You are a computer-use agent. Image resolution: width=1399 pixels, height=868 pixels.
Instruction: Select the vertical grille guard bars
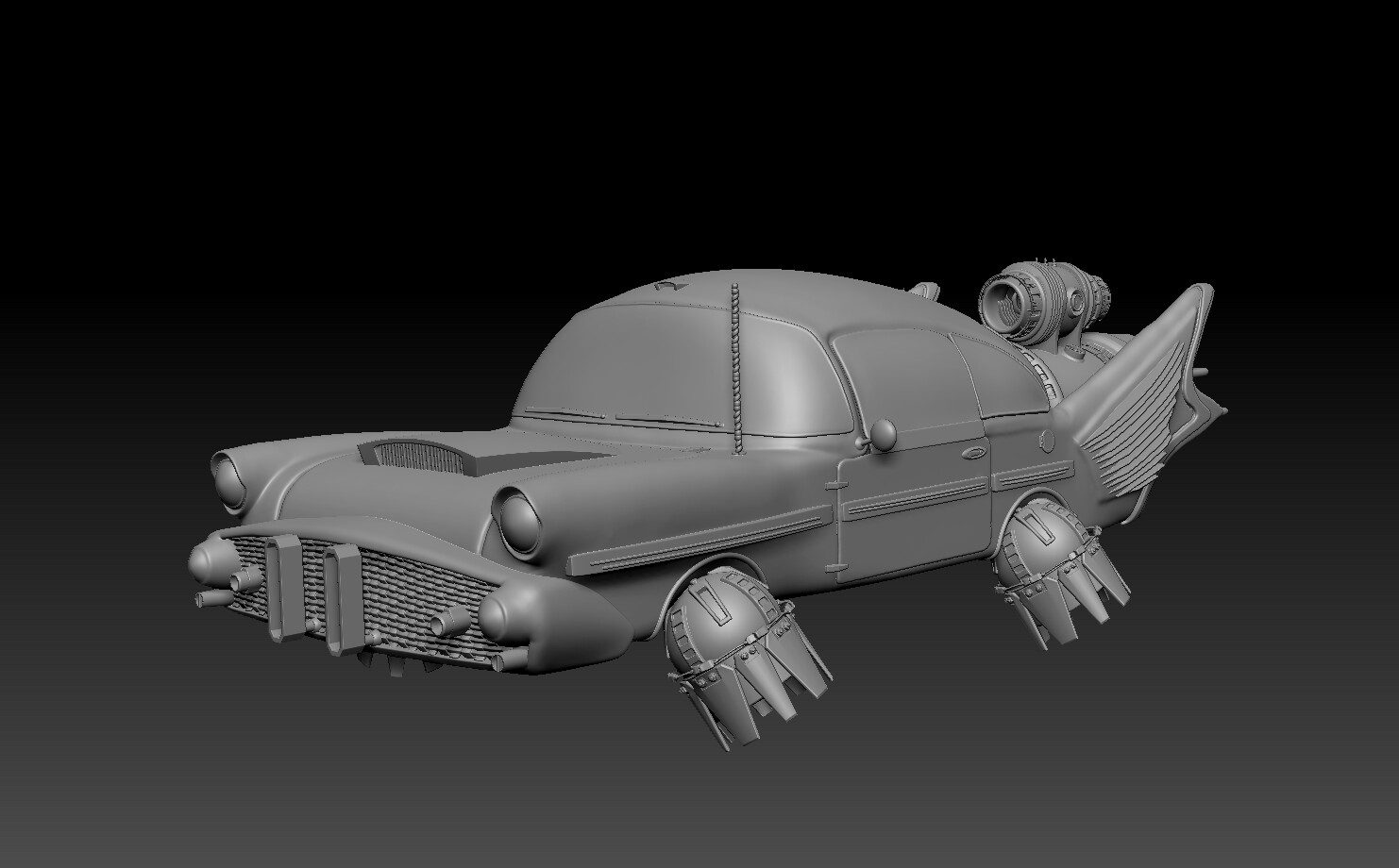click(283, 585)
